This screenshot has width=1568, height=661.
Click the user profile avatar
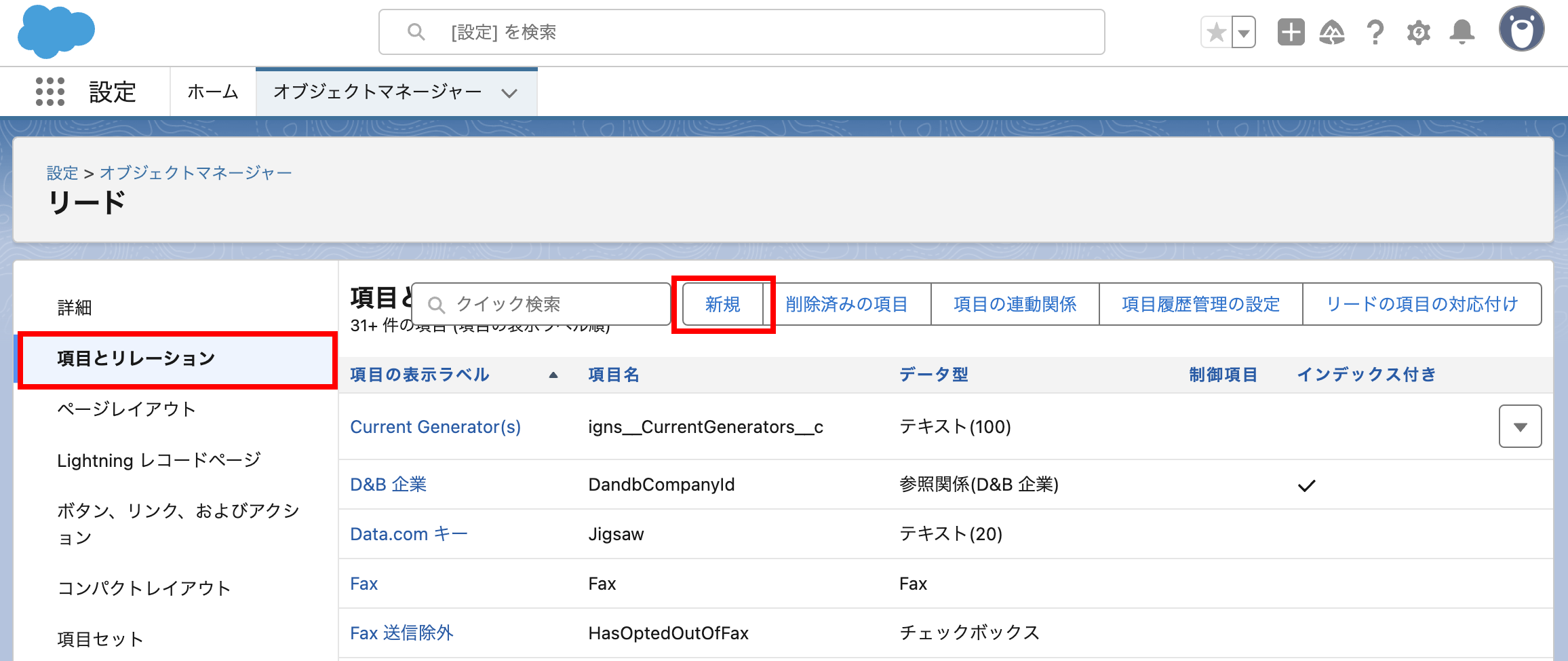tap(1521, 30)
